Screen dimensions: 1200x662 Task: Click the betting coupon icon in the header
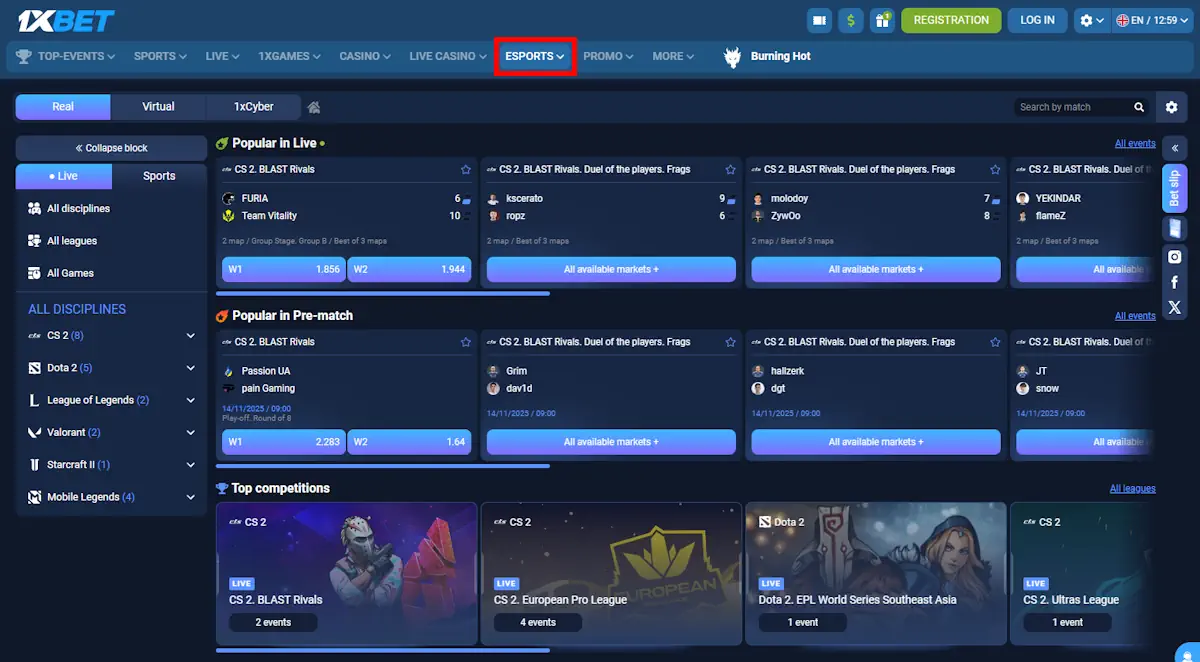pyautogui.click(x=818, y=19)
